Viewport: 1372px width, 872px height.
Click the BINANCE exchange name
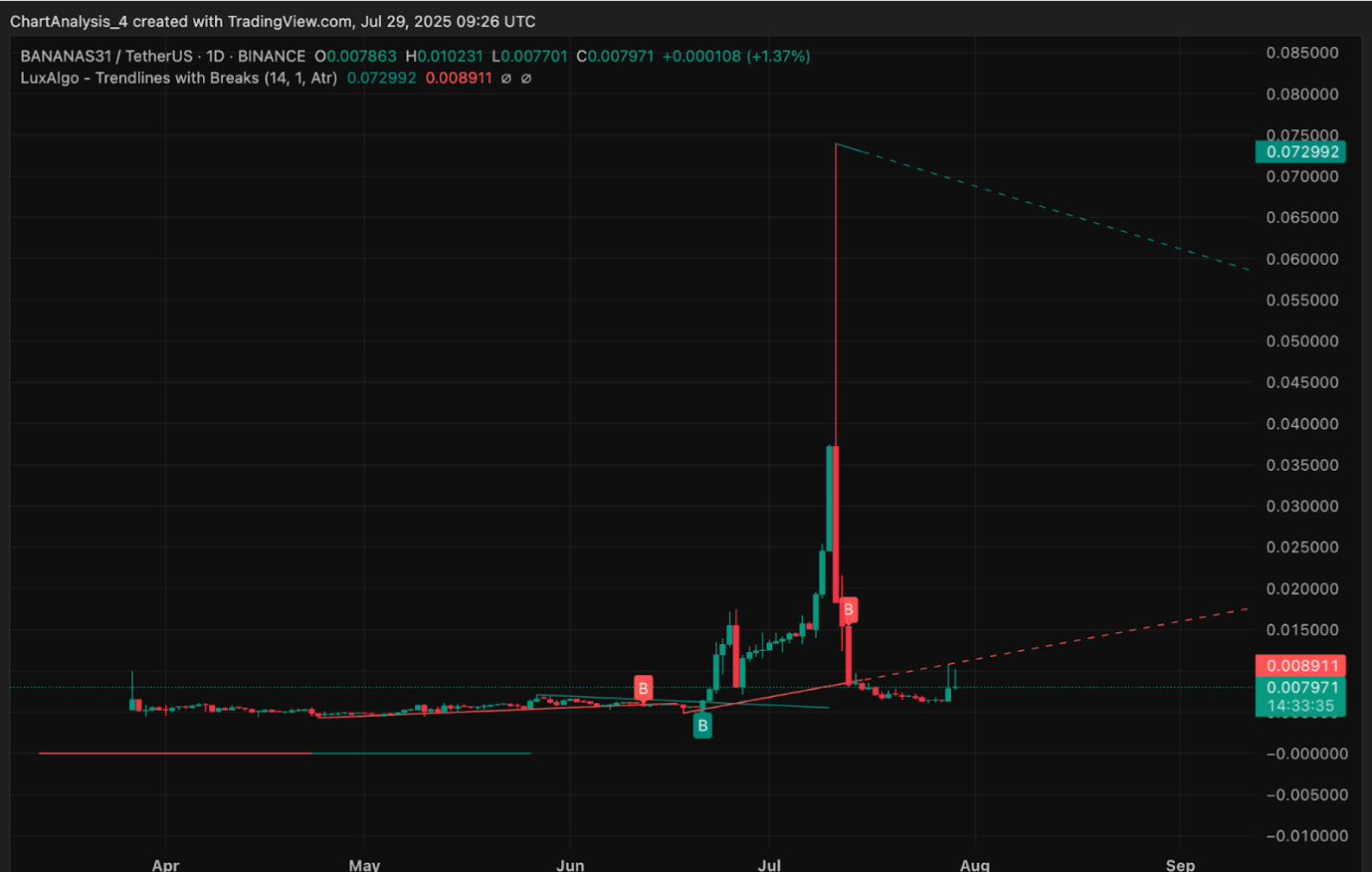270,57
